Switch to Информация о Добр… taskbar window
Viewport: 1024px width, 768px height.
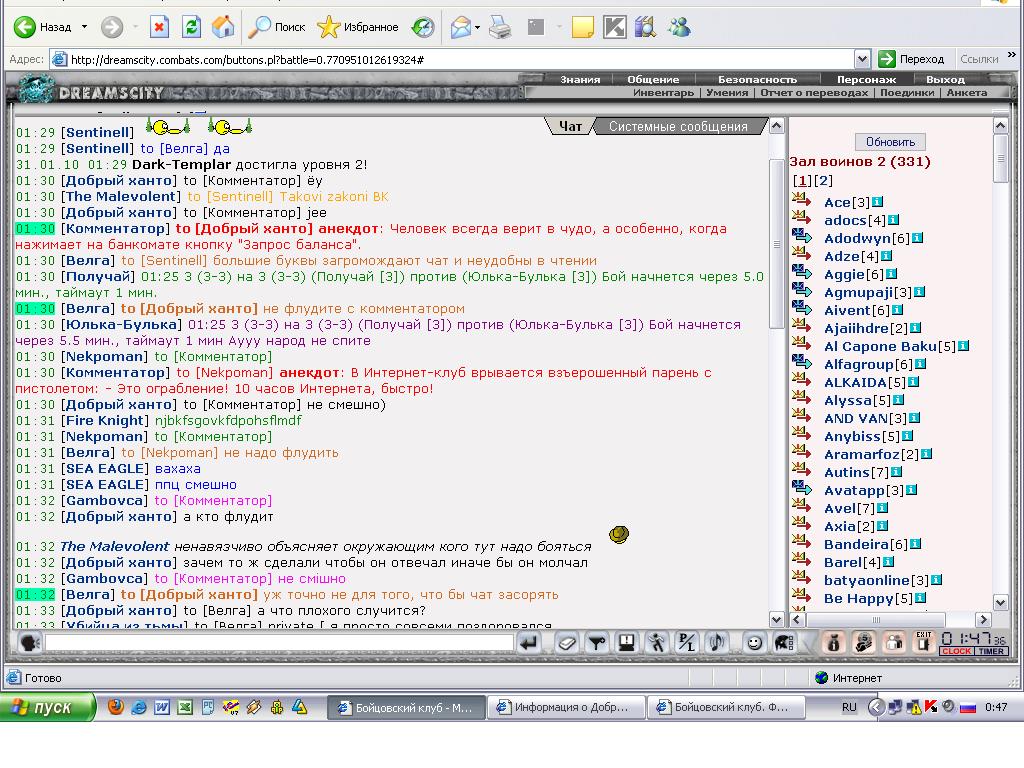566,707
